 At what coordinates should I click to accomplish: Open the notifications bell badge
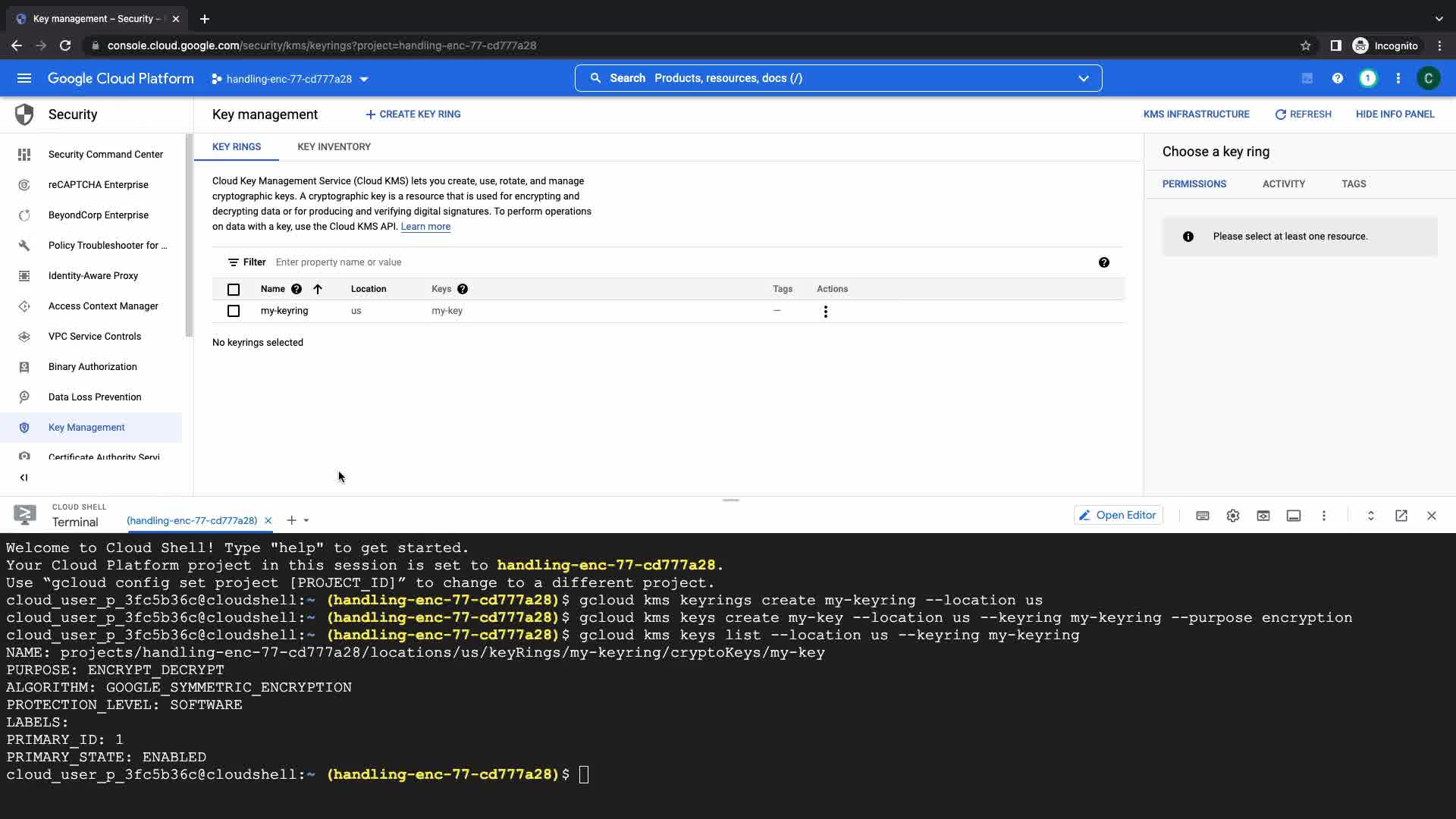click(1368, 78)
